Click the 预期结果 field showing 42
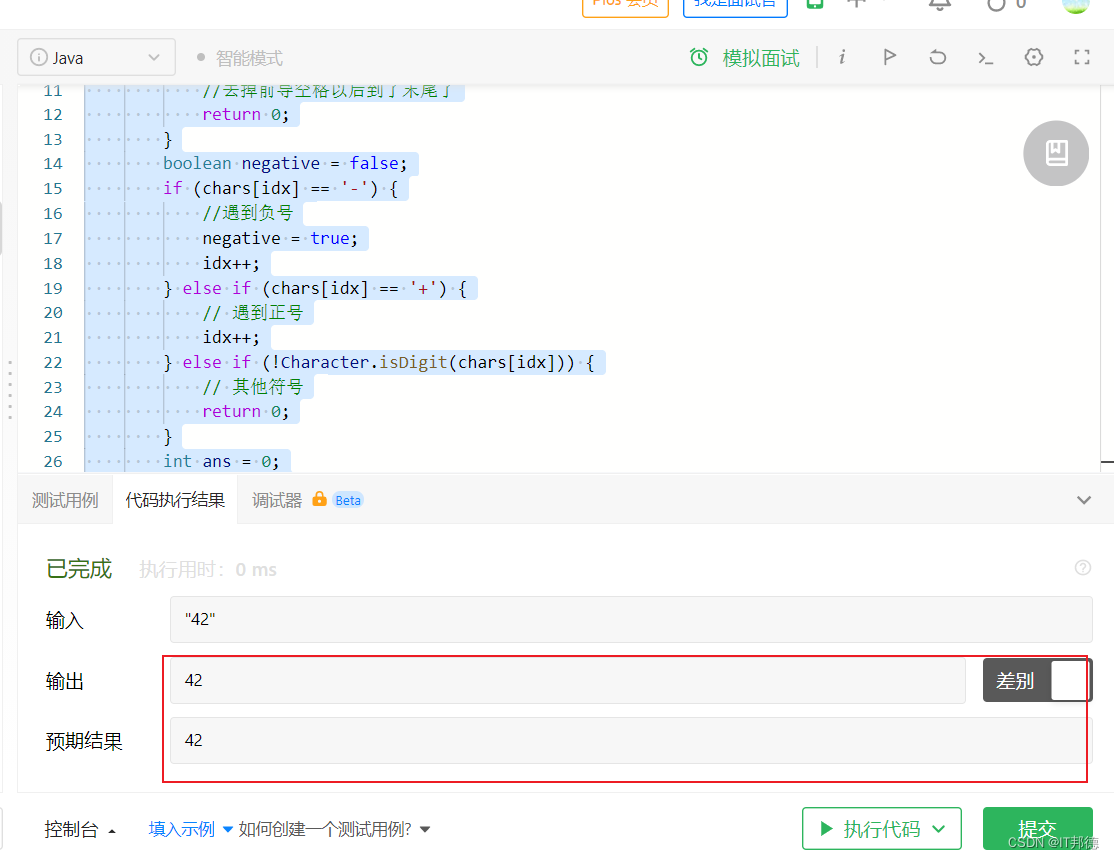1114x859 pixels. (631, 740)
